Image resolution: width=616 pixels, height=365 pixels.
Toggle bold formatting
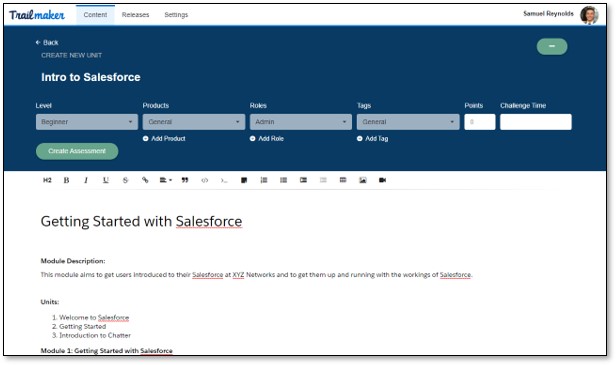66,180
